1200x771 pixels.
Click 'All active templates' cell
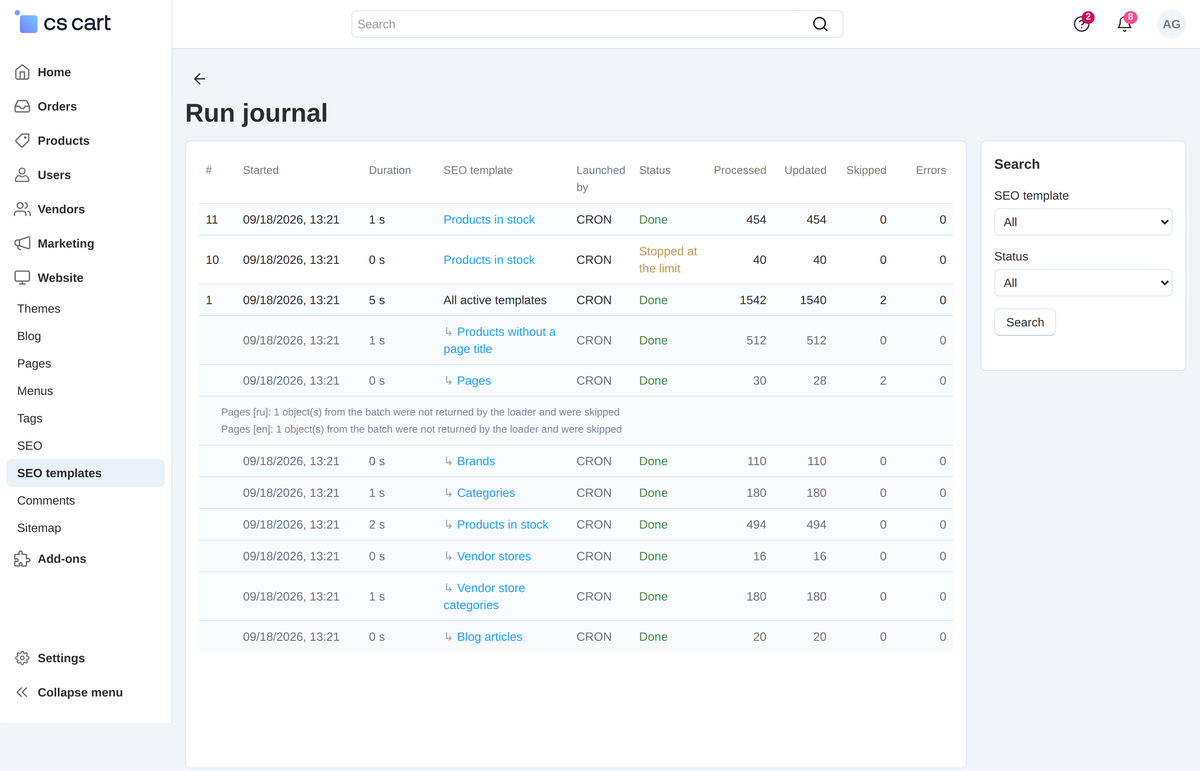pos(495,300)
